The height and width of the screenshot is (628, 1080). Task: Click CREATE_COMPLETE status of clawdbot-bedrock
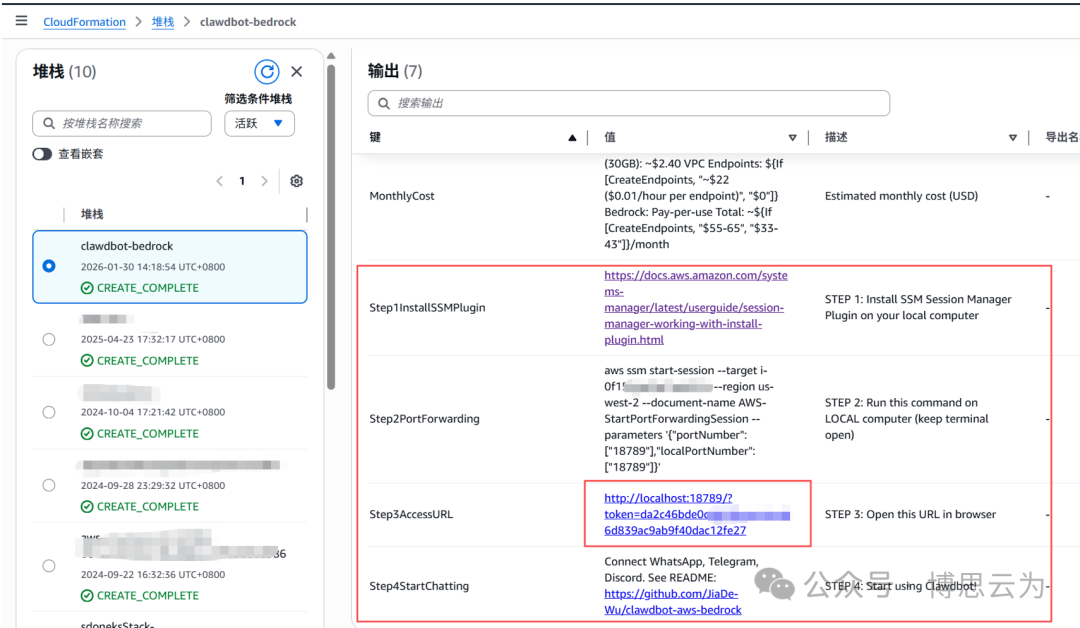[x=140, y=288]
